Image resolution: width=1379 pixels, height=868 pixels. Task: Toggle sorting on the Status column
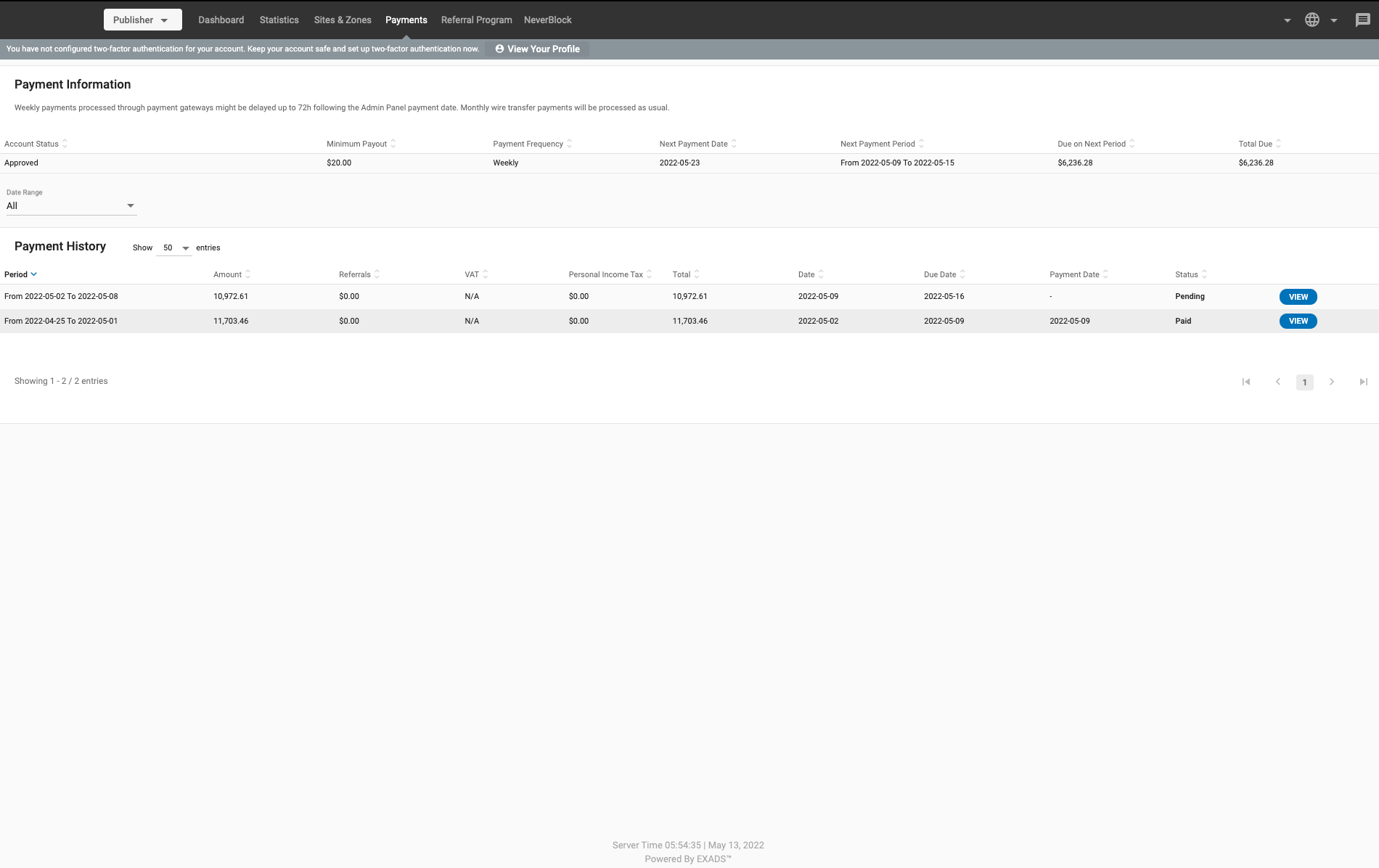click(x=1204, y=274)
